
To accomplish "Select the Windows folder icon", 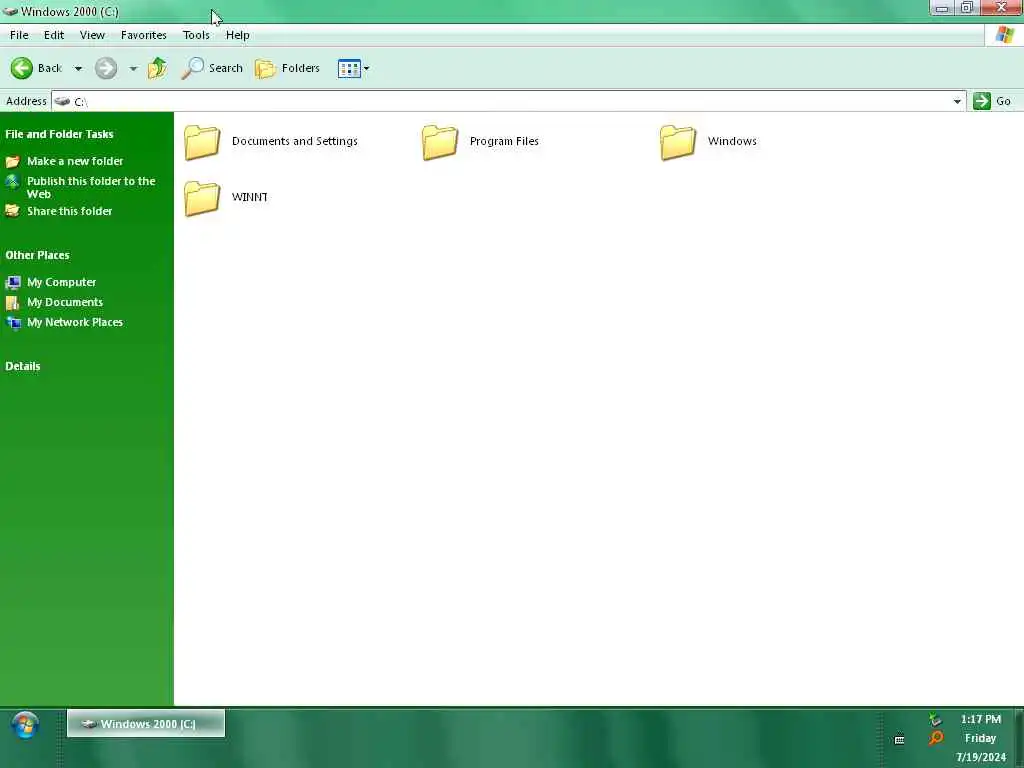I will (x=677, y=142).
